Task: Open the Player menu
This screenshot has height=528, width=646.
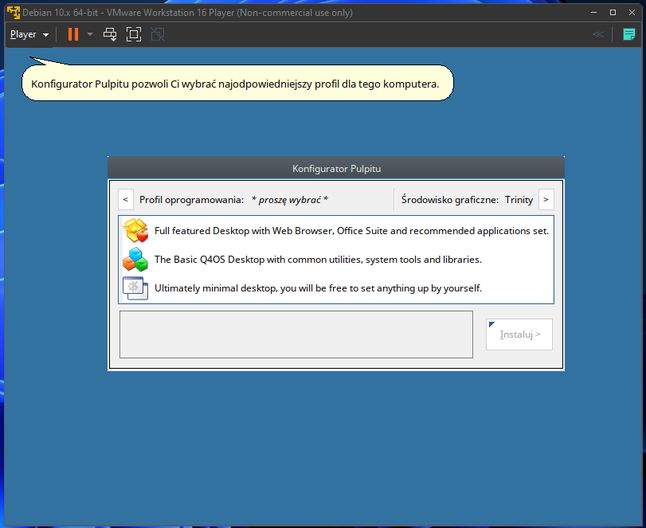Action: click(x=29, y=35)
